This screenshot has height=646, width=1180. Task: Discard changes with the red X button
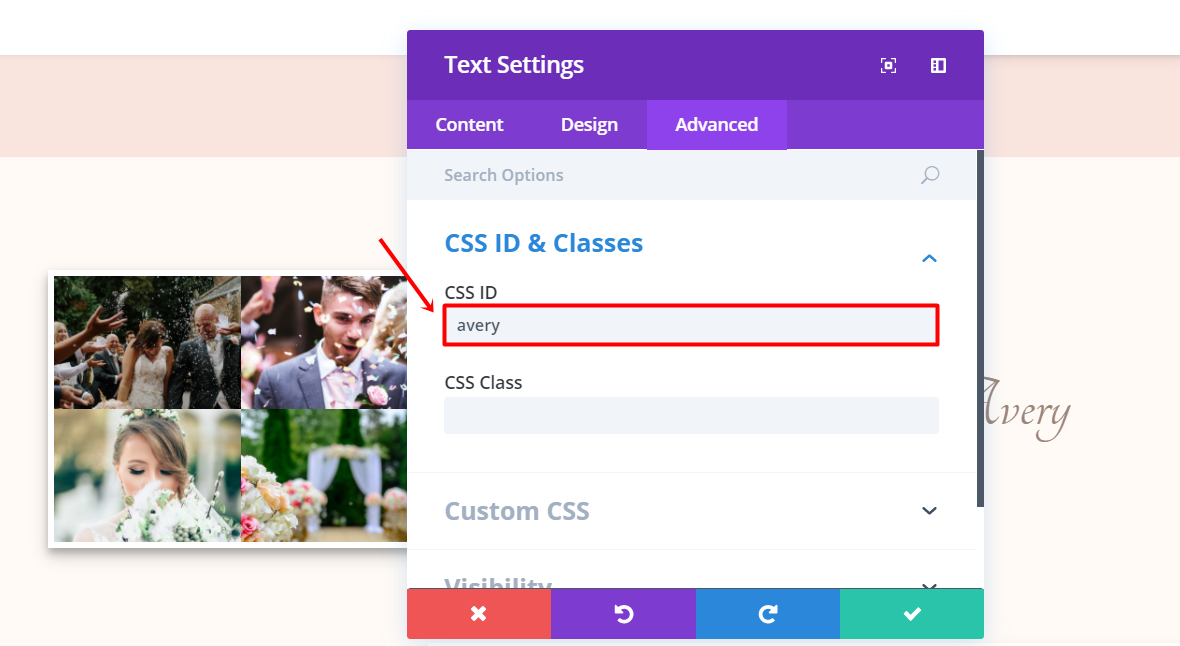coord(479,614)
